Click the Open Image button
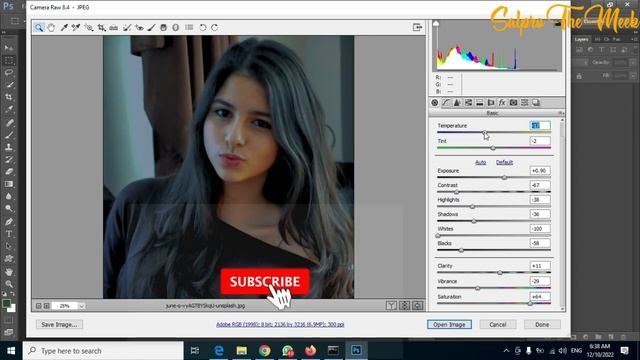The image size is (640, 360). click(x=449, y=324)
